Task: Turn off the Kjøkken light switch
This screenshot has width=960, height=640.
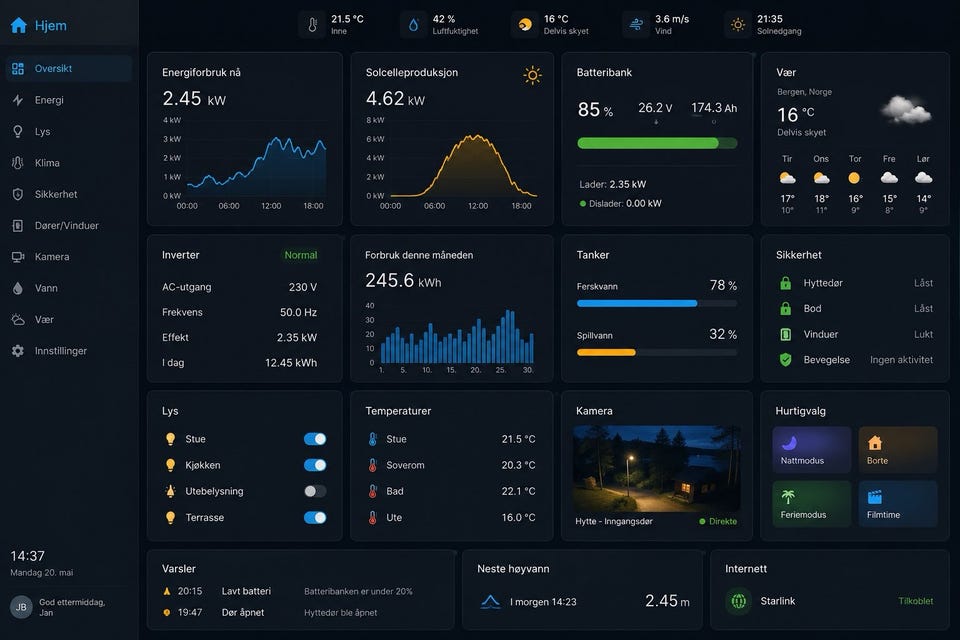Action: pyautogui.click(x=315, y=465)
